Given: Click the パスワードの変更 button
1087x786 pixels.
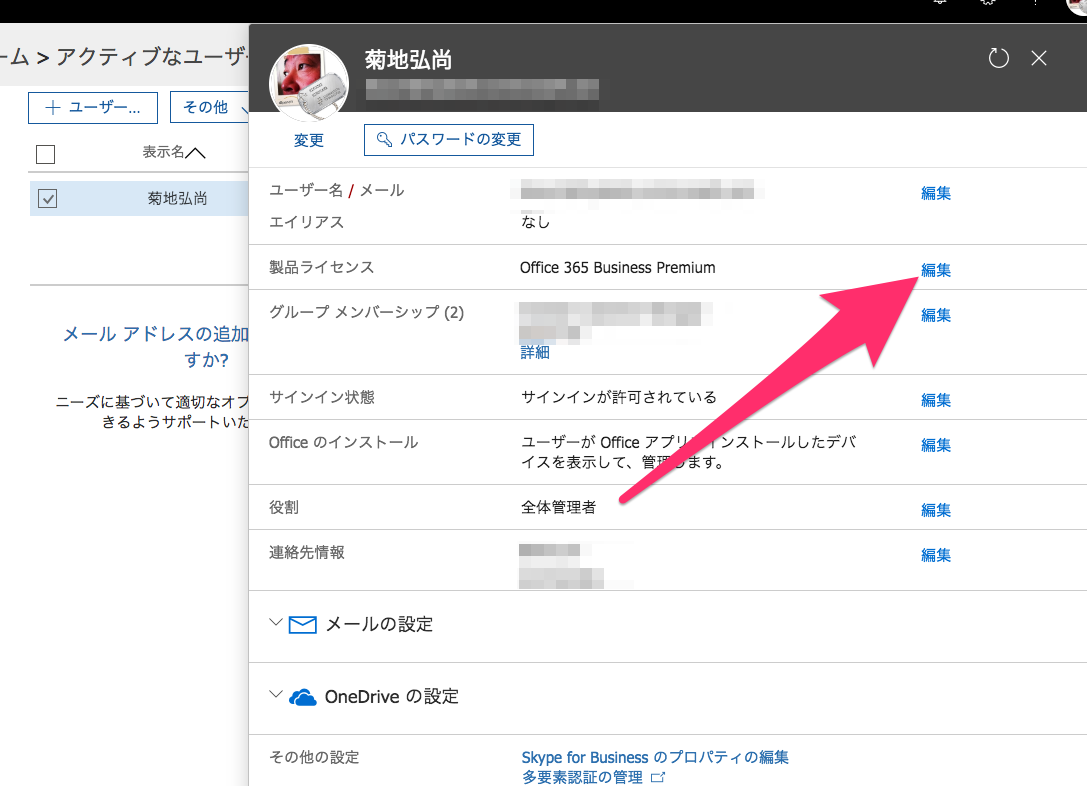Looking at the screenshot, I should [448, 140].
